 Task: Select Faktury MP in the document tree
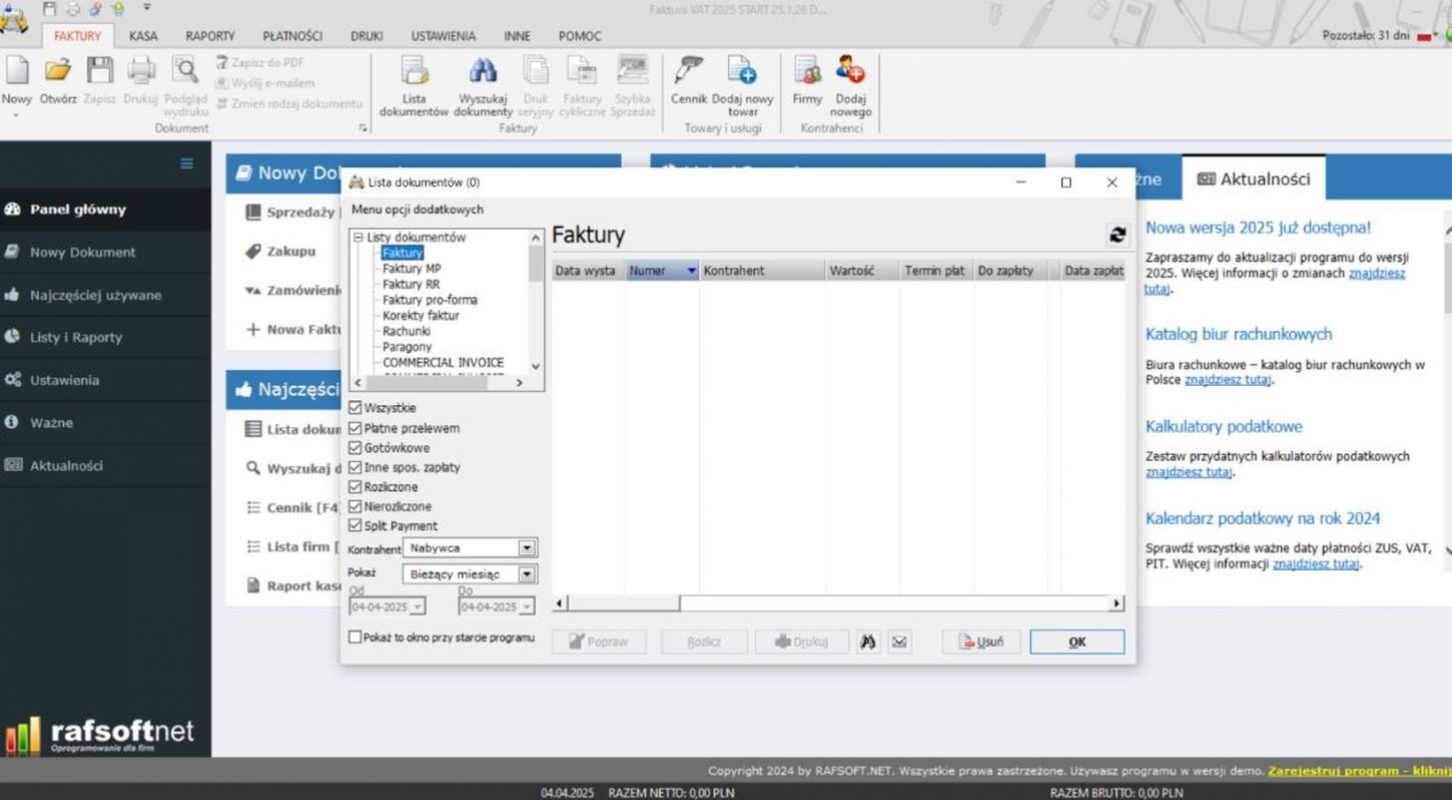pos(411,269)
